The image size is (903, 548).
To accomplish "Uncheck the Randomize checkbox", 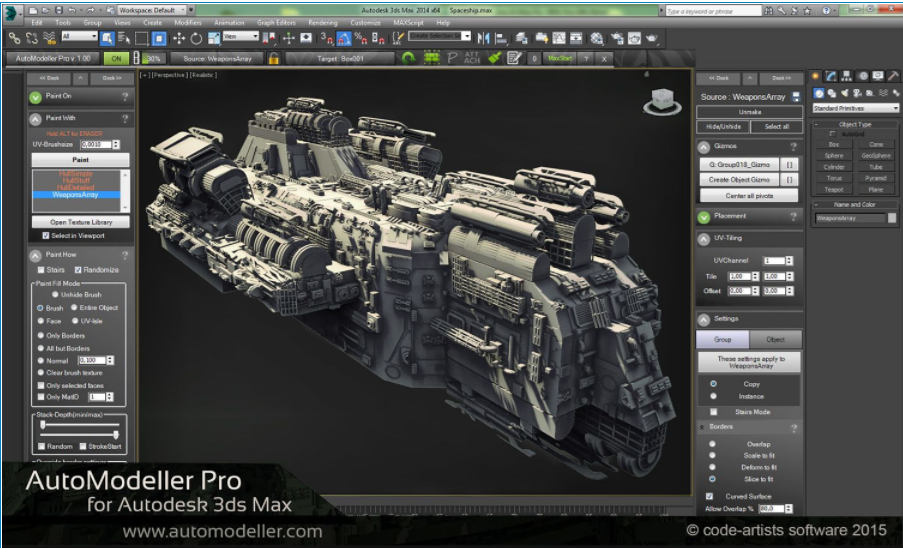I will tap(78, 269).
